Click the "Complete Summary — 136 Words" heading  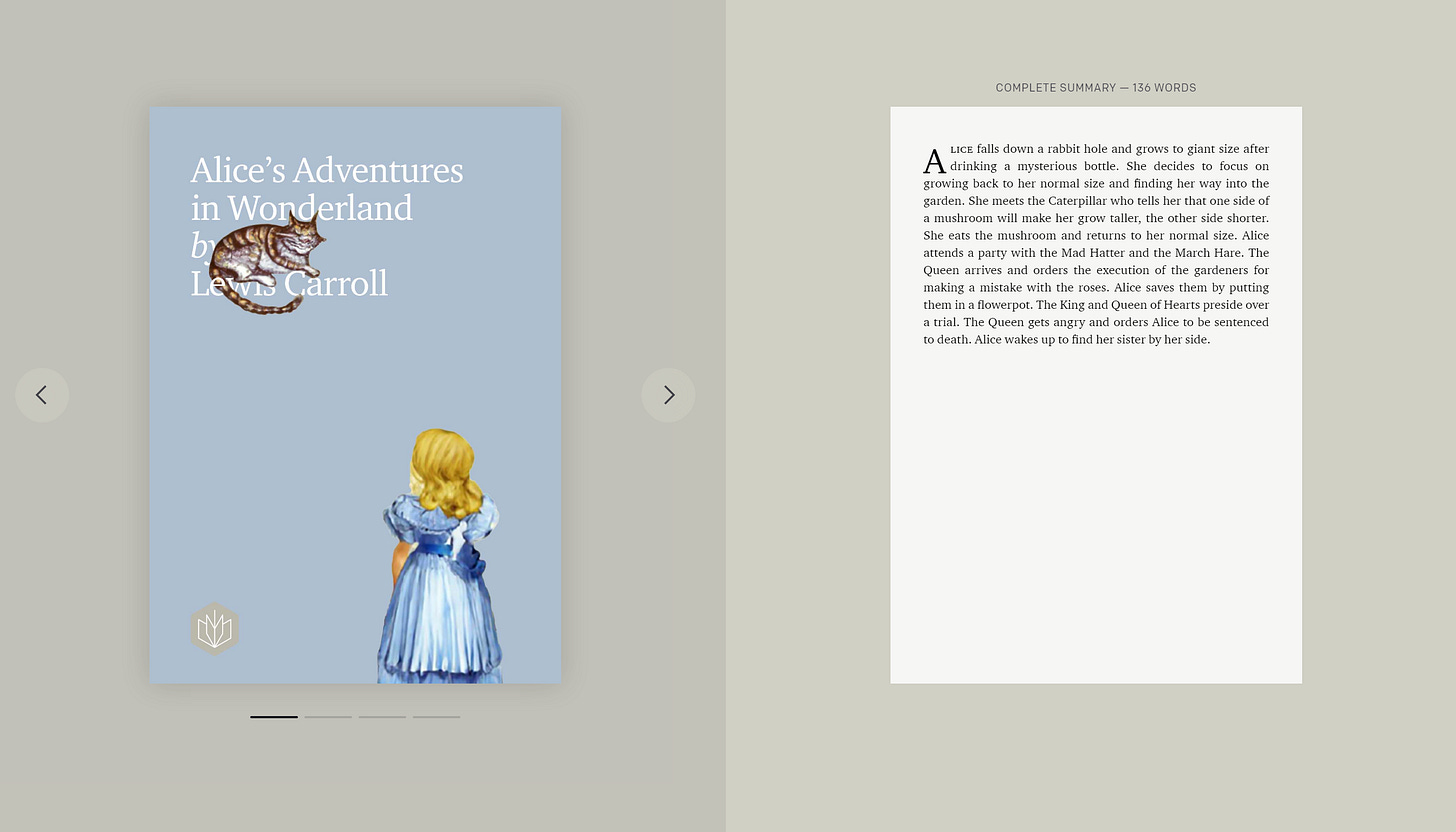(x=1096, y=88)
